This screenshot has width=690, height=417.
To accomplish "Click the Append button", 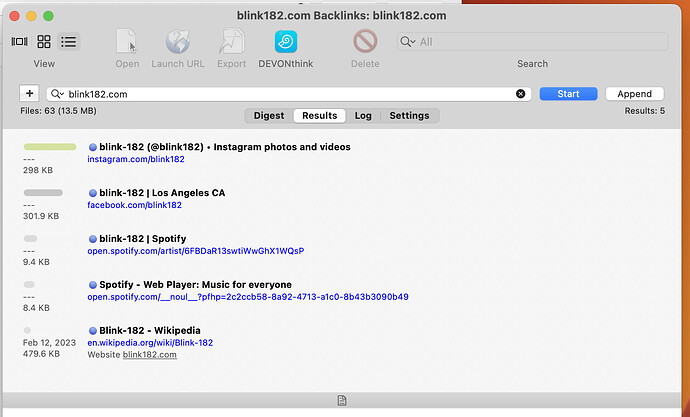I will tap(634, 94).
